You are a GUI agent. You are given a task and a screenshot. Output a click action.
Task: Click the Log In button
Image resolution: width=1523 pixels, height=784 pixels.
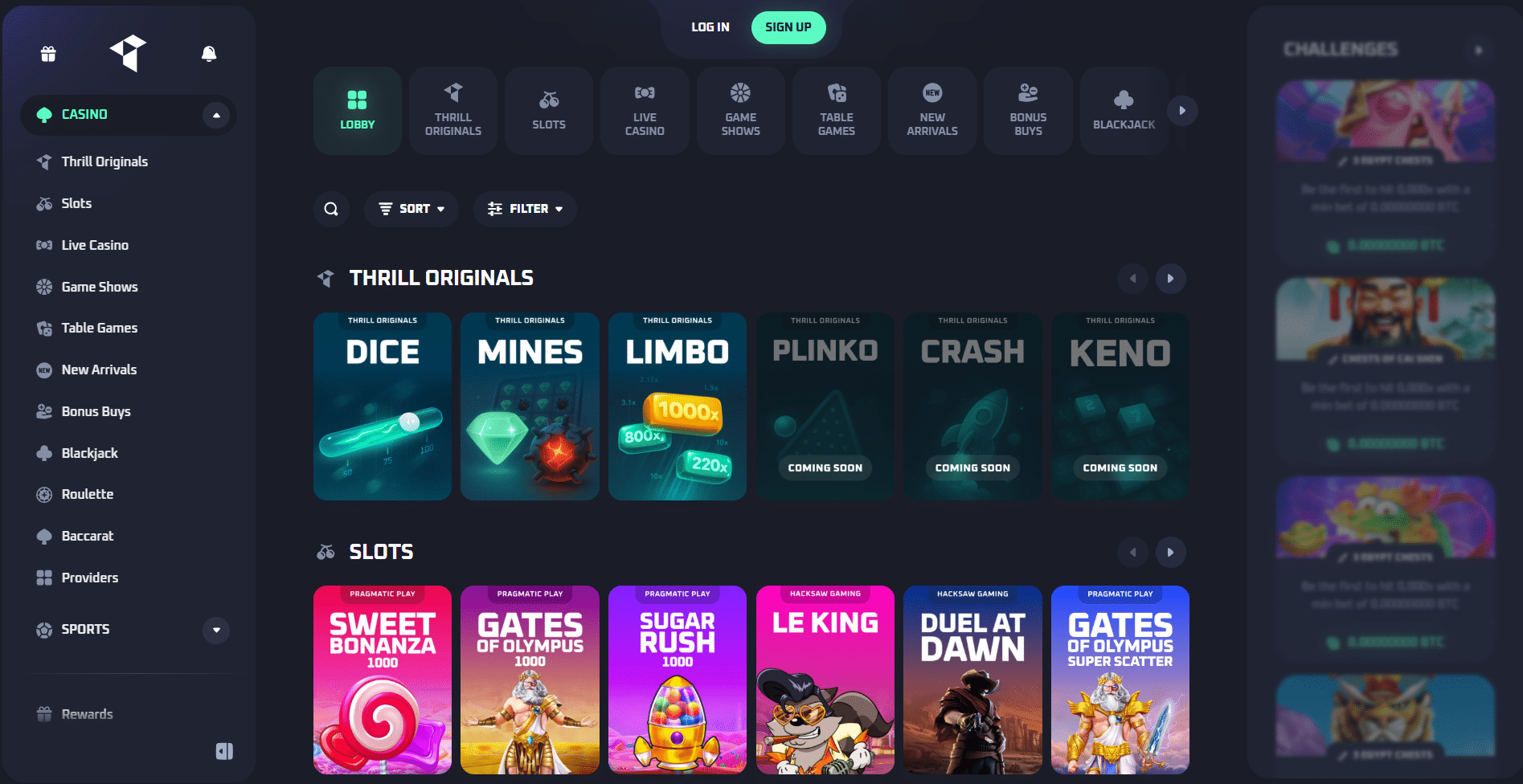pyautogui.click(x=710, y=27)
